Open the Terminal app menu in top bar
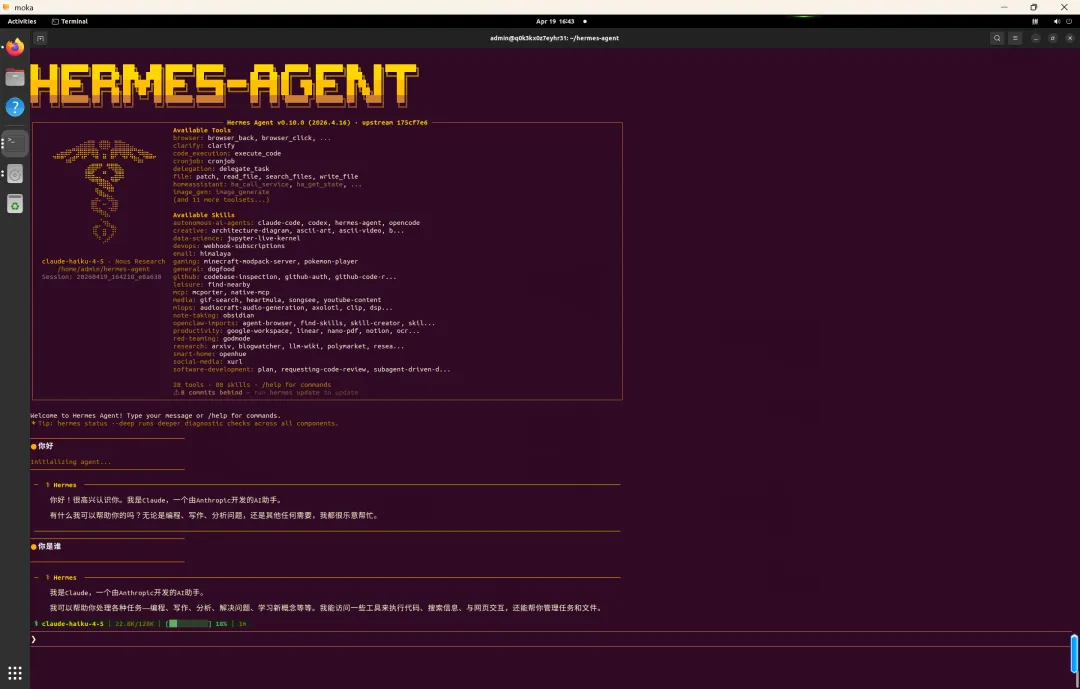 pyautogui.click(x=70, y=21)
